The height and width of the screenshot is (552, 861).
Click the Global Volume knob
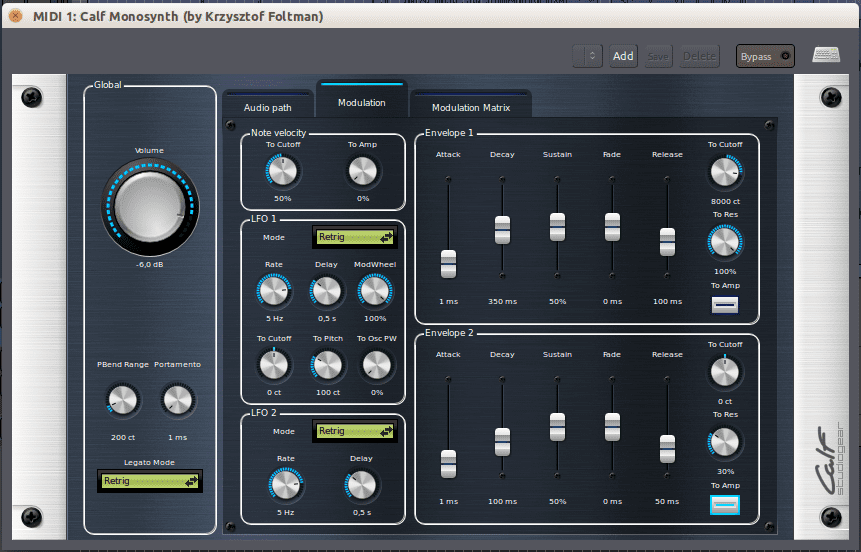[x=149, y=208]
